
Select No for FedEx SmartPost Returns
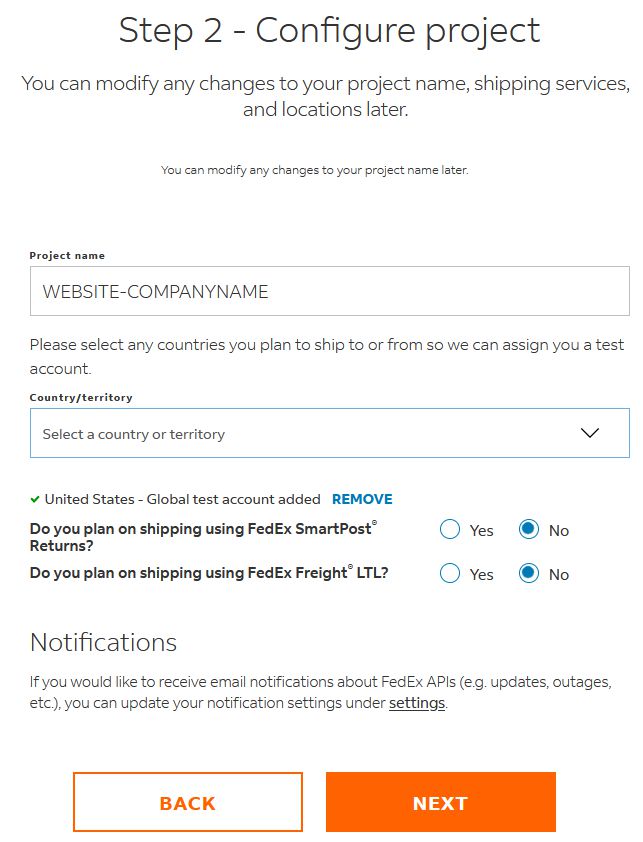(x=529, y=530)
